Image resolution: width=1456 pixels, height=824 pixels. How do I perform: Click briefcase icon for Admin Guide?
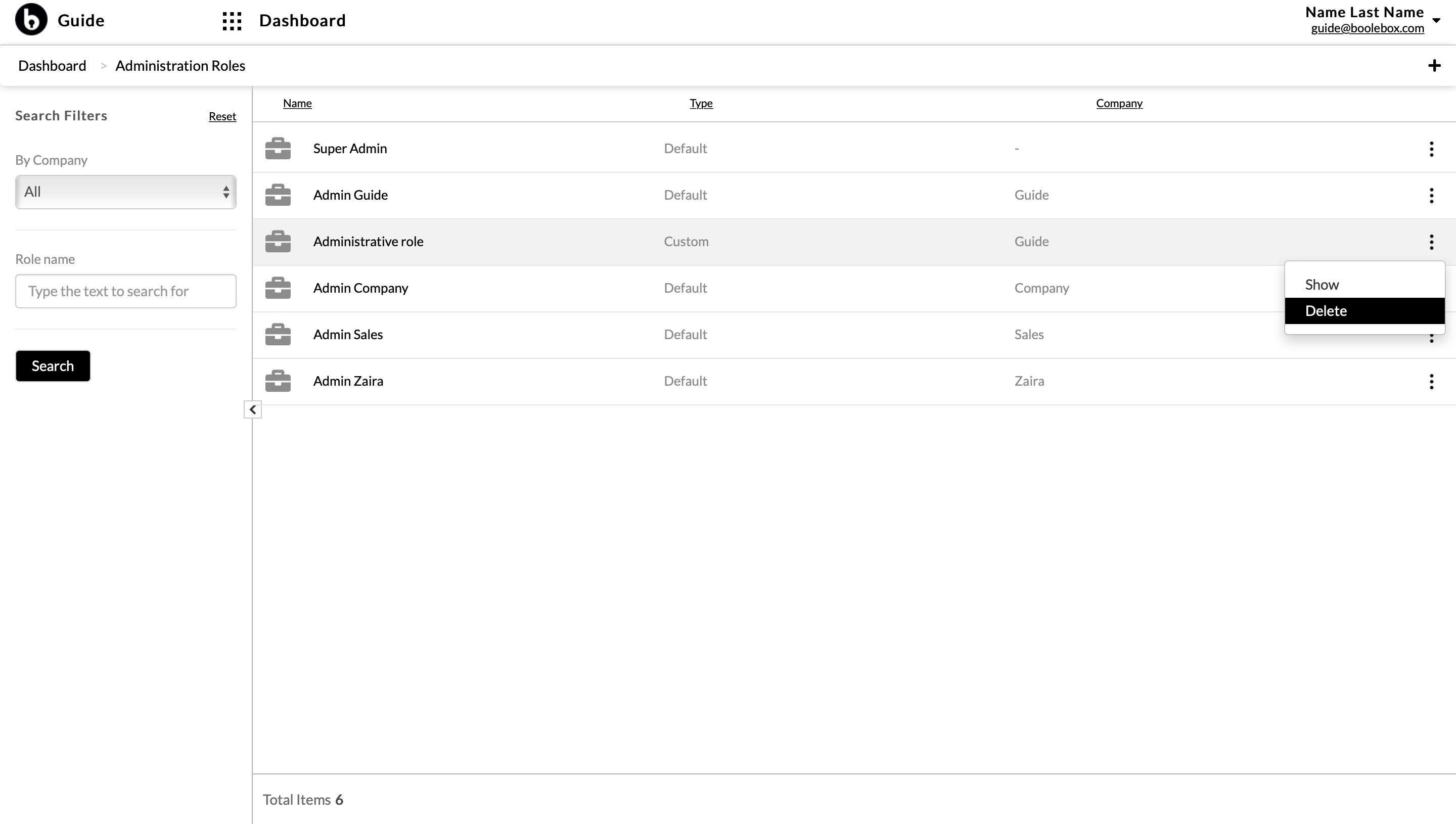coord(278,195)
